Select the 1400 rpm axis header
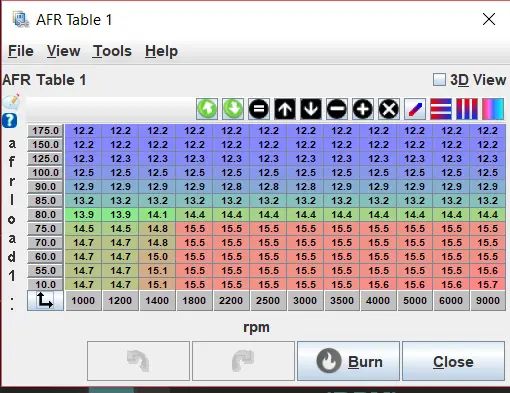This screenshot has height=393, width=510. (157, 300)
